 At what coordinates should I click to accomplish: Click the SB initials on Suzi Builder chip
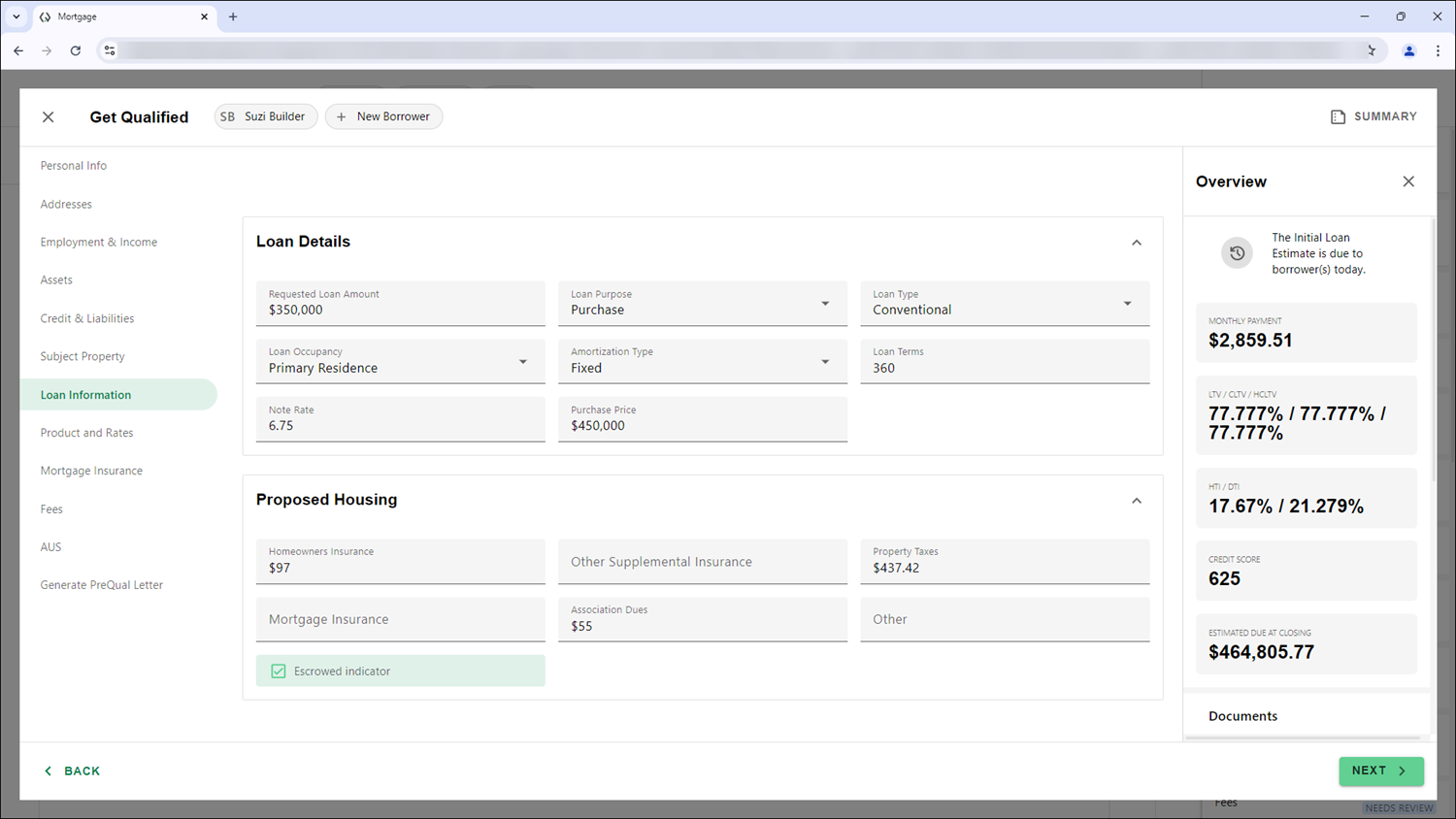tap(227, 116)
